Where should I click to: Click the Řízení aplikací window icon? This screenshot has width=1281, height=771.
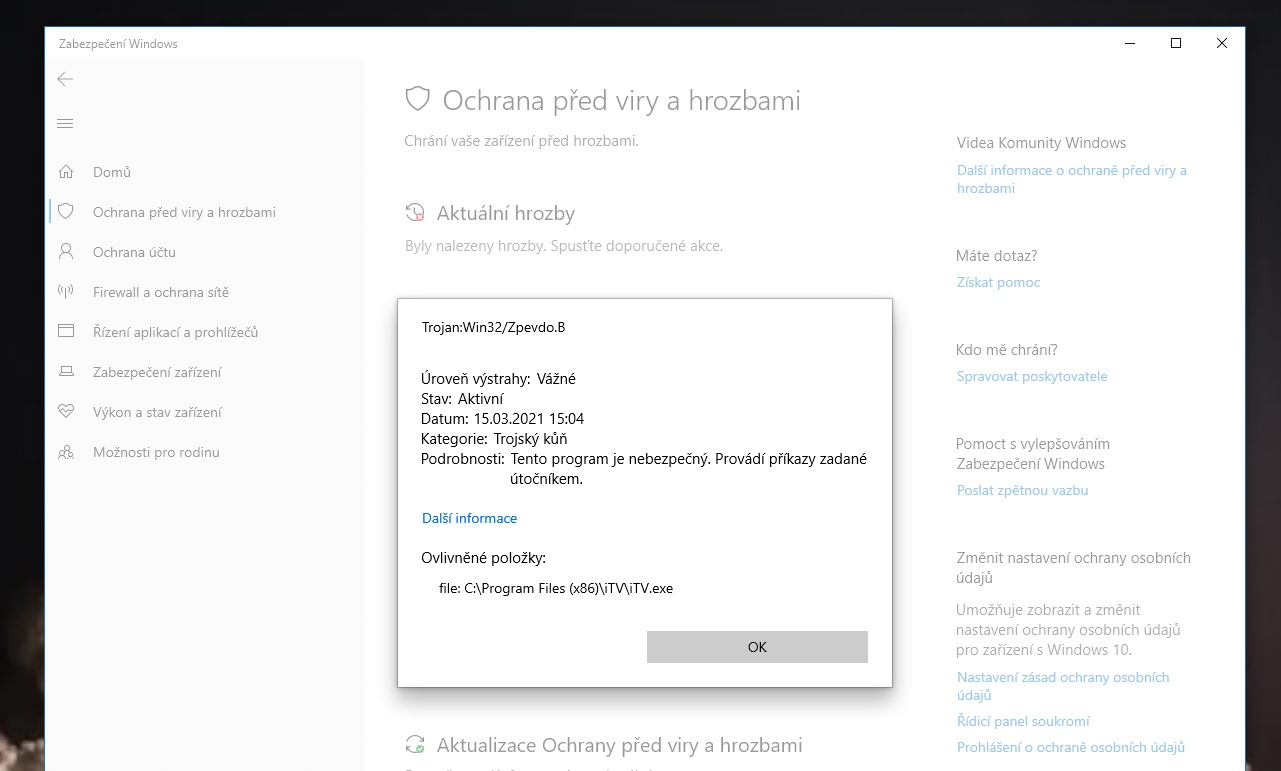[66, 332]
